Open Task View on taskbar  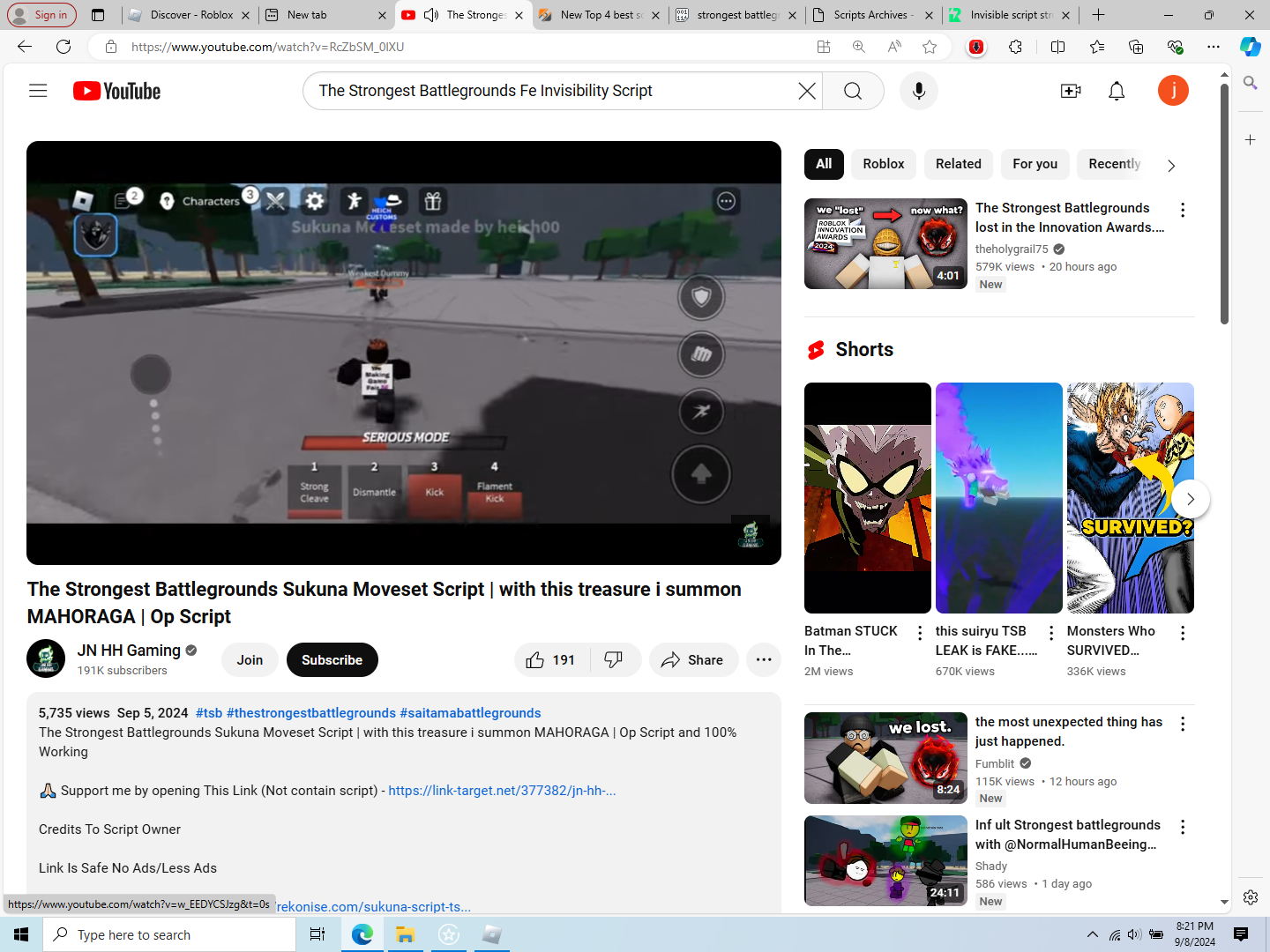coord(317,934)
